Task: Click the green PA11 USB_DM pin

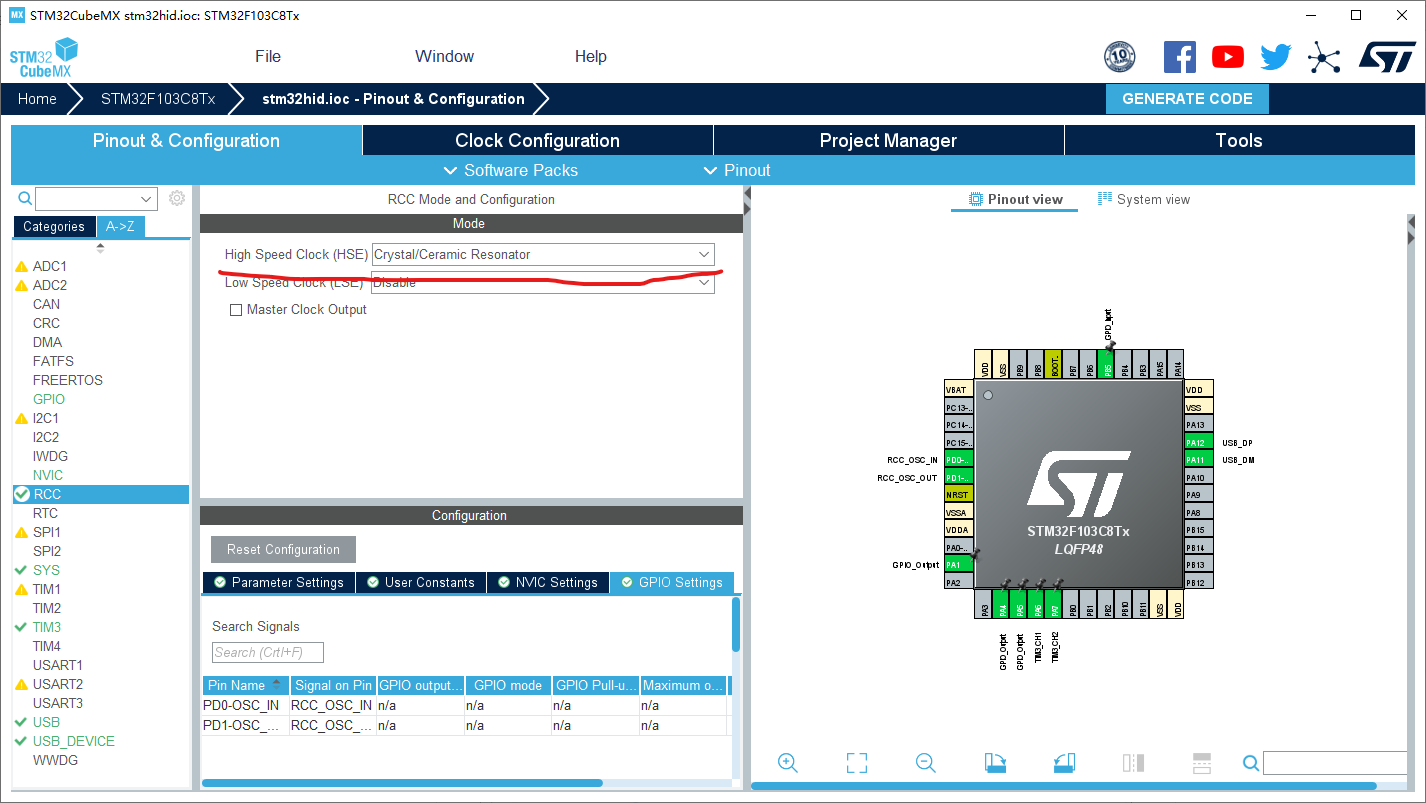Action: coord(1199,460)
